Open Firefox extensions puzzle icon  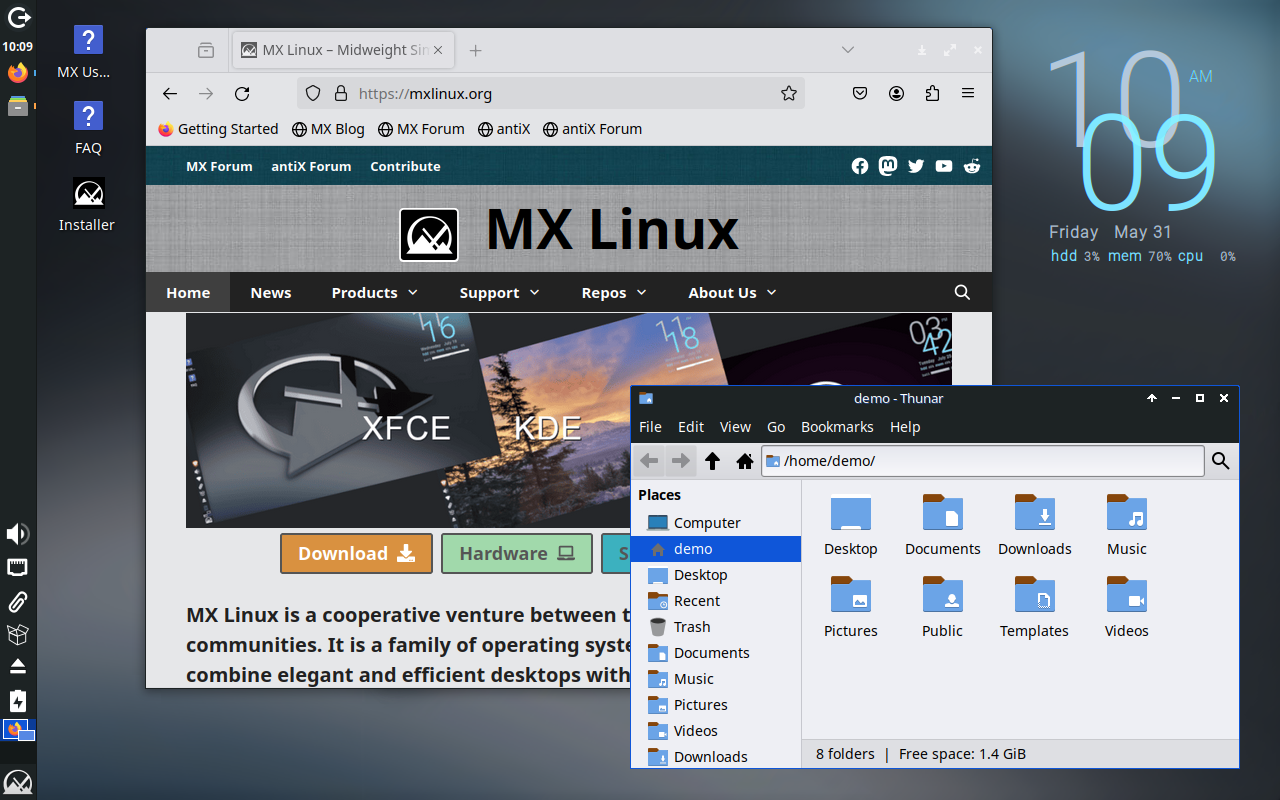pos(932,93)
